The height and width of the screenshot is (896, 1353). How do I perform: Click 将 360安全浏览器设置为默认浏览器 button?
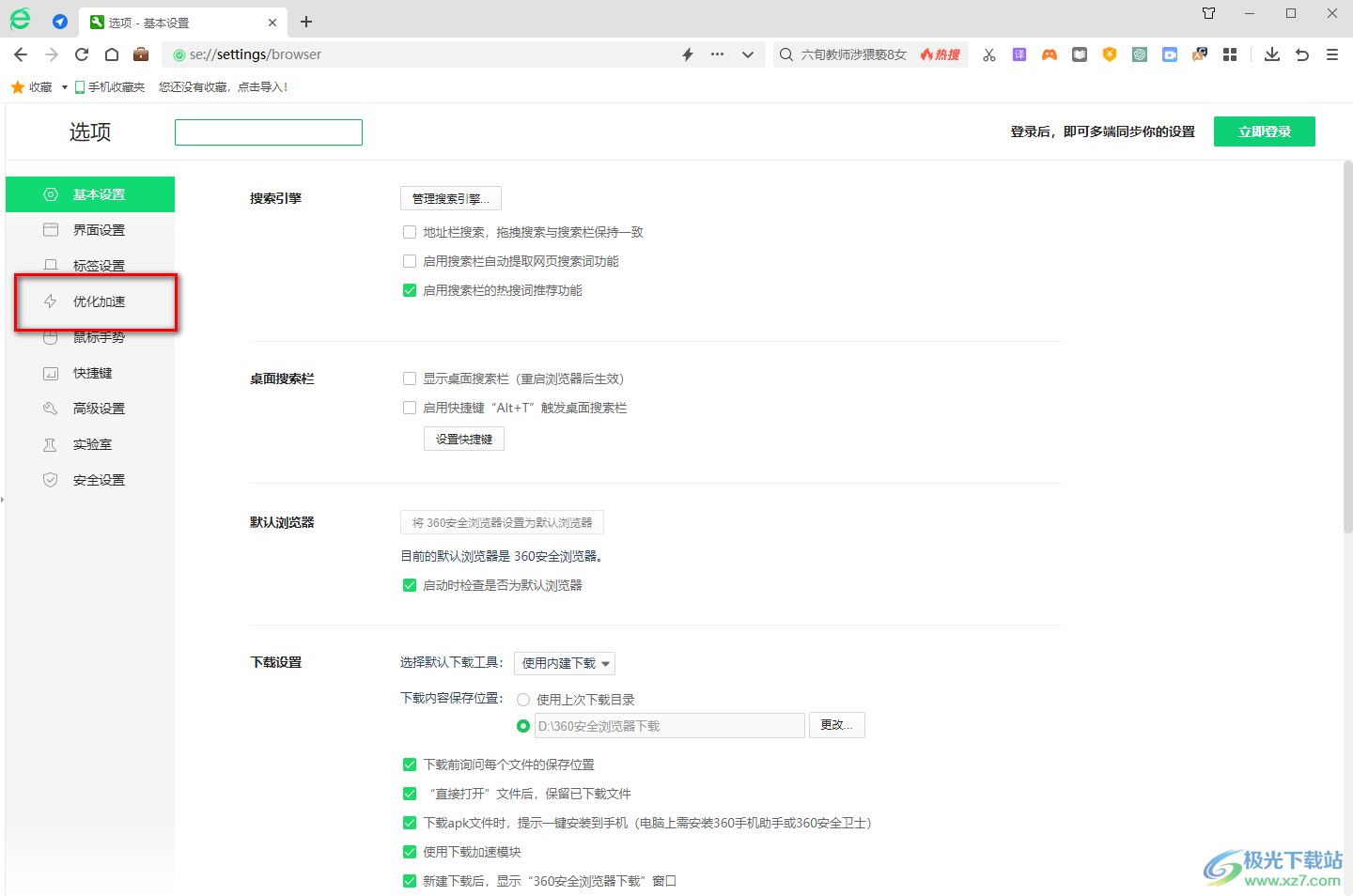coord(502,522)
